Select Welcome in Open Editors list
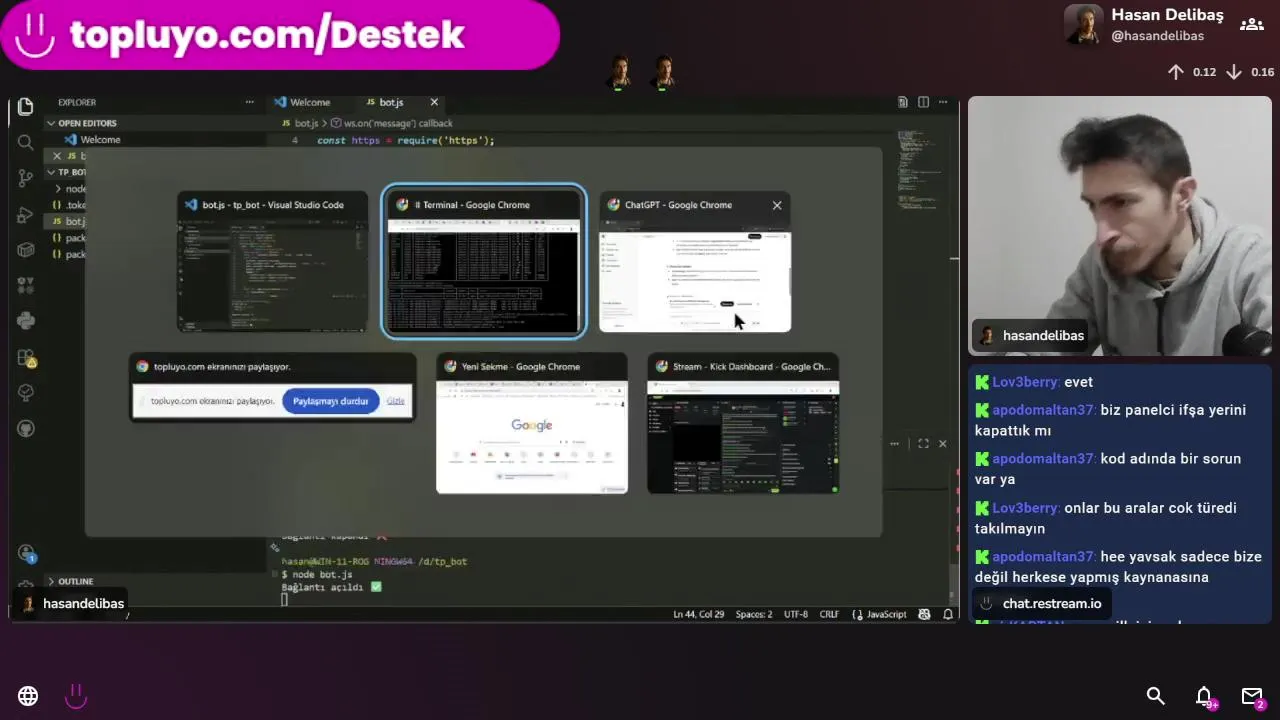Image resolution: width=1280 pixels, height=720 pixels. tap(100, 140)
